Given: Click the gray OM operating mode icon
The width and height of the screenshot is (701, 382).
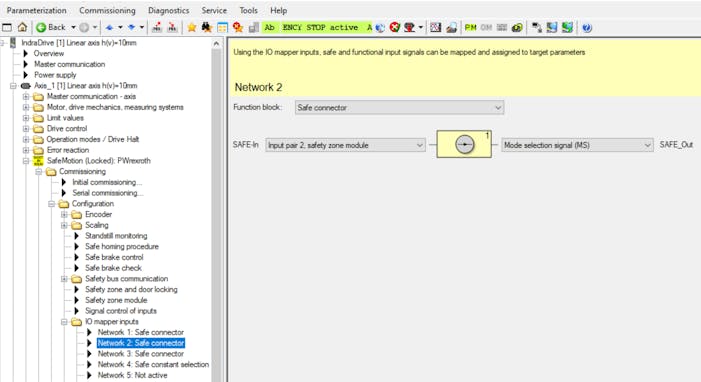Looking at the screenshot, I should pos(486,27).
